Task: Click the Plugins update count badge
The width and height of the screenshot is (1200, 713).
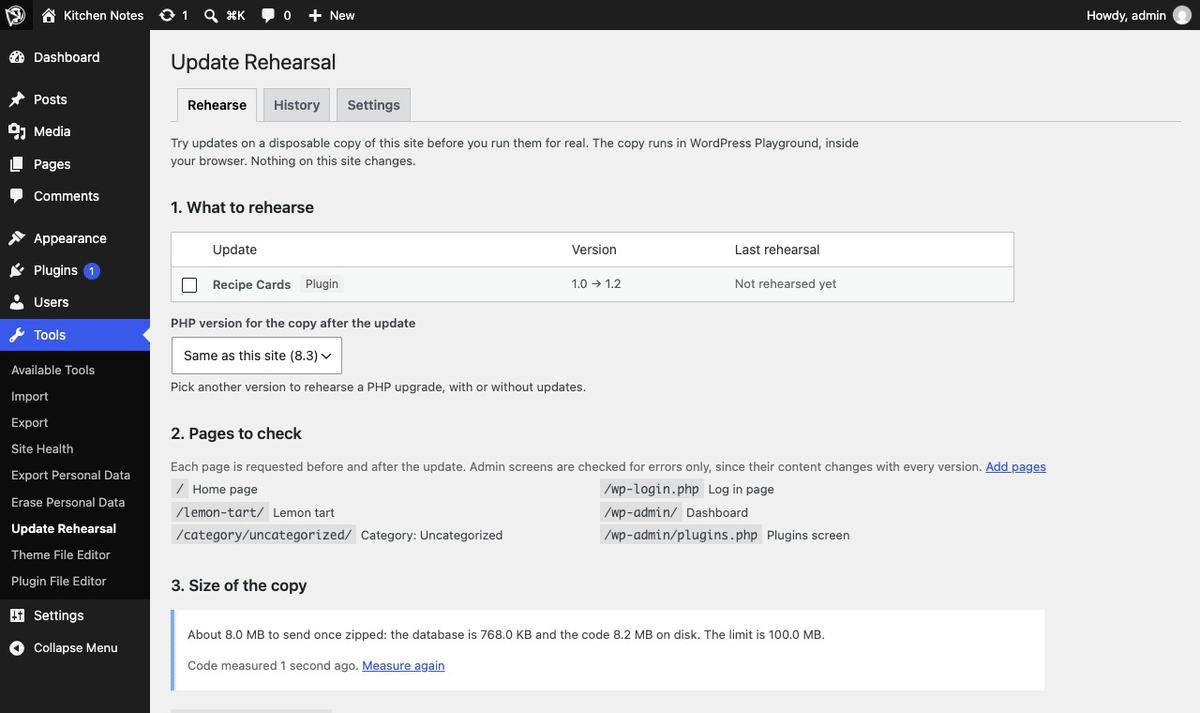Action: [x=91, y=270]
